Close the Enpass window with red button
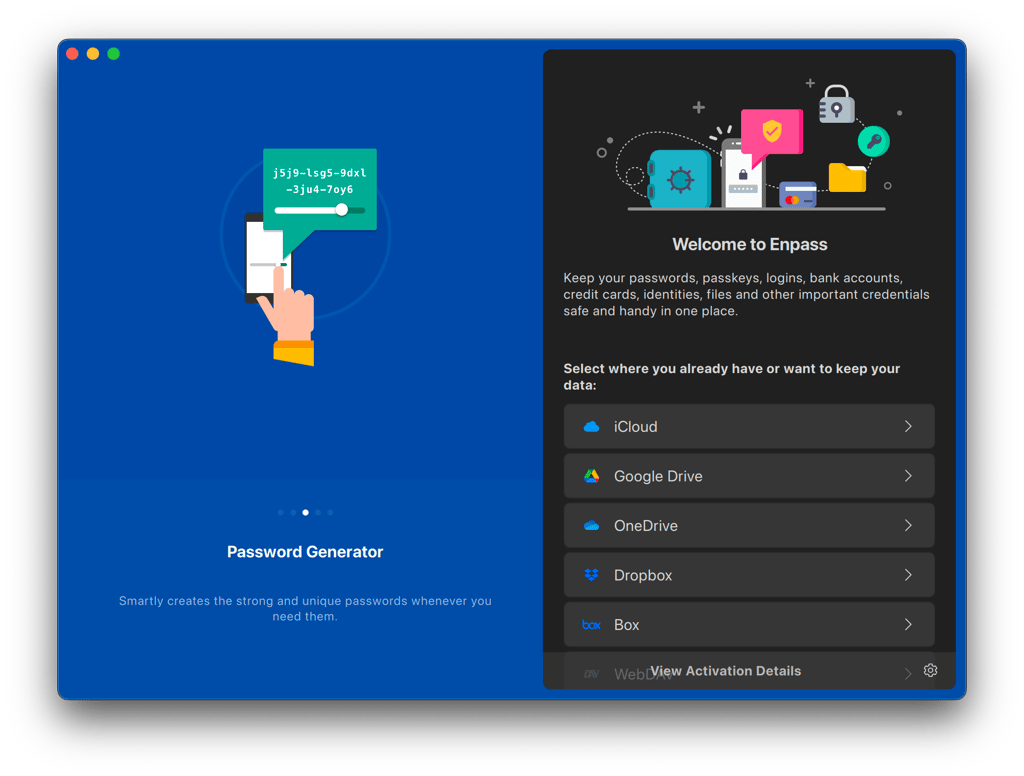Image resolution: width=1024 pixels, height=776 pixels. tap(72, 54)
